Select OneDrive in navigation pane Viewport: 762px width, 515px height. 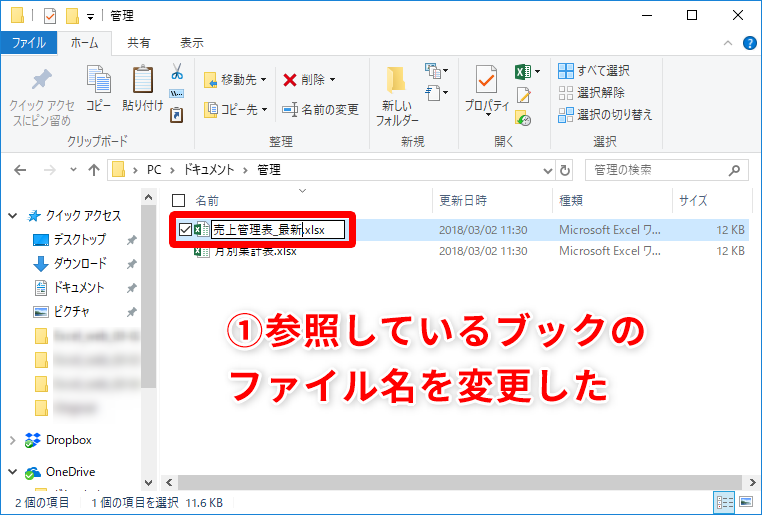pos(70,472)
